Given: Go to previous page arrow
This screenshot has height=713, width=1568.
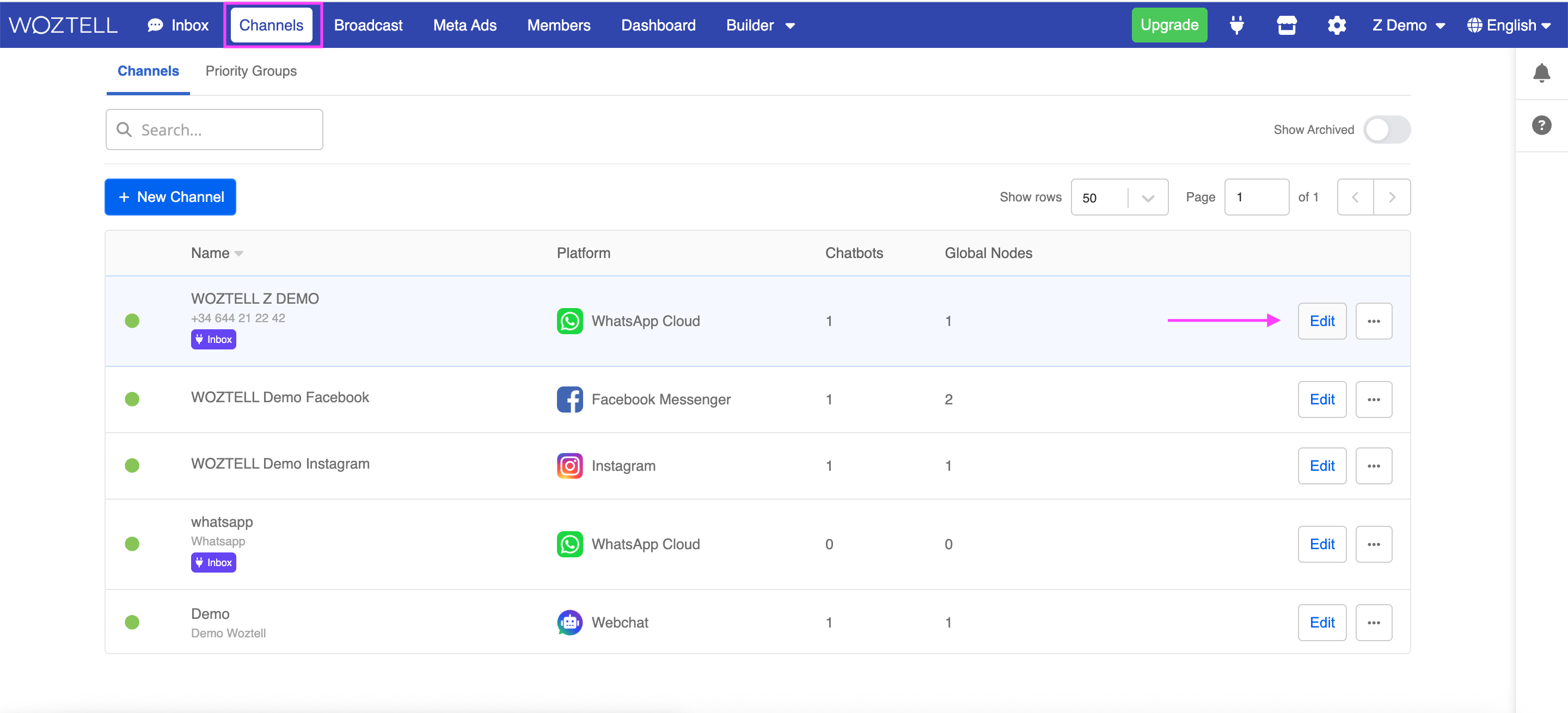Looking at the screenshot, I should 1355,197.
